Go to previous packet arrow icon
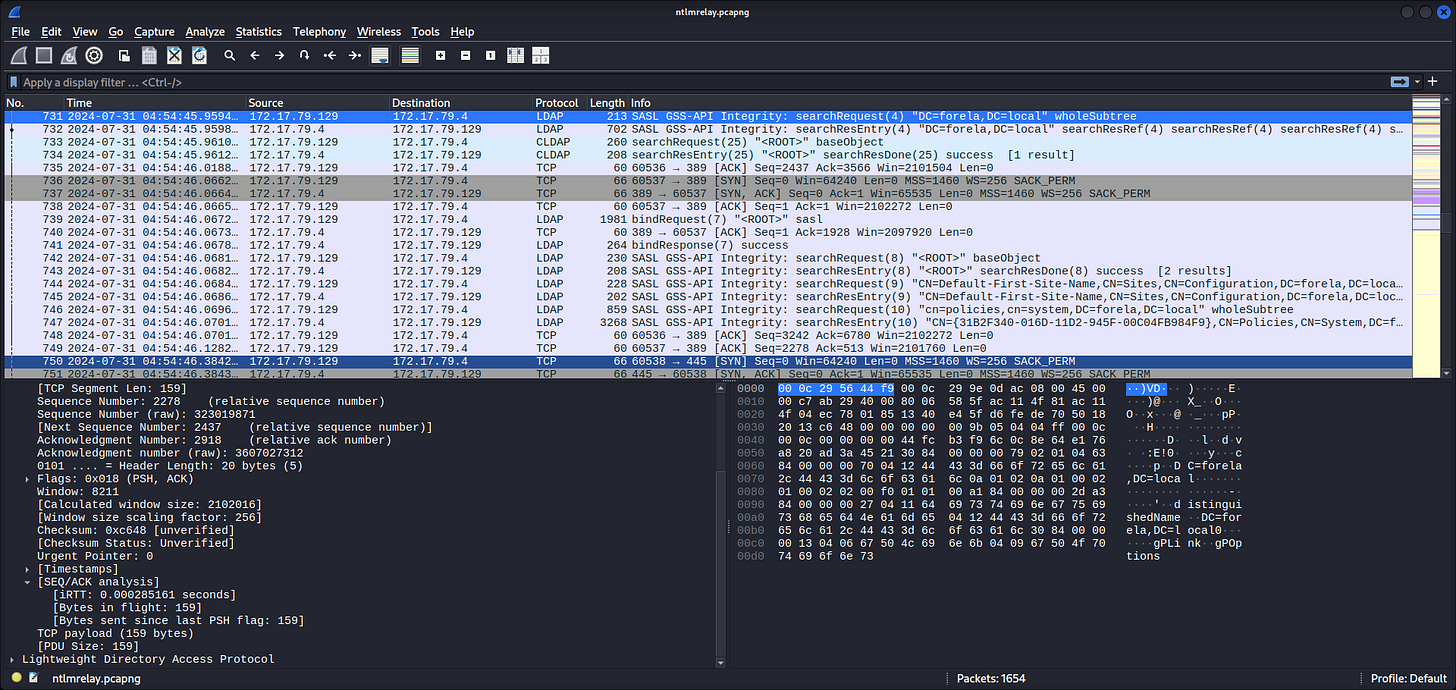1456x690 pixels. coord(254,56)
